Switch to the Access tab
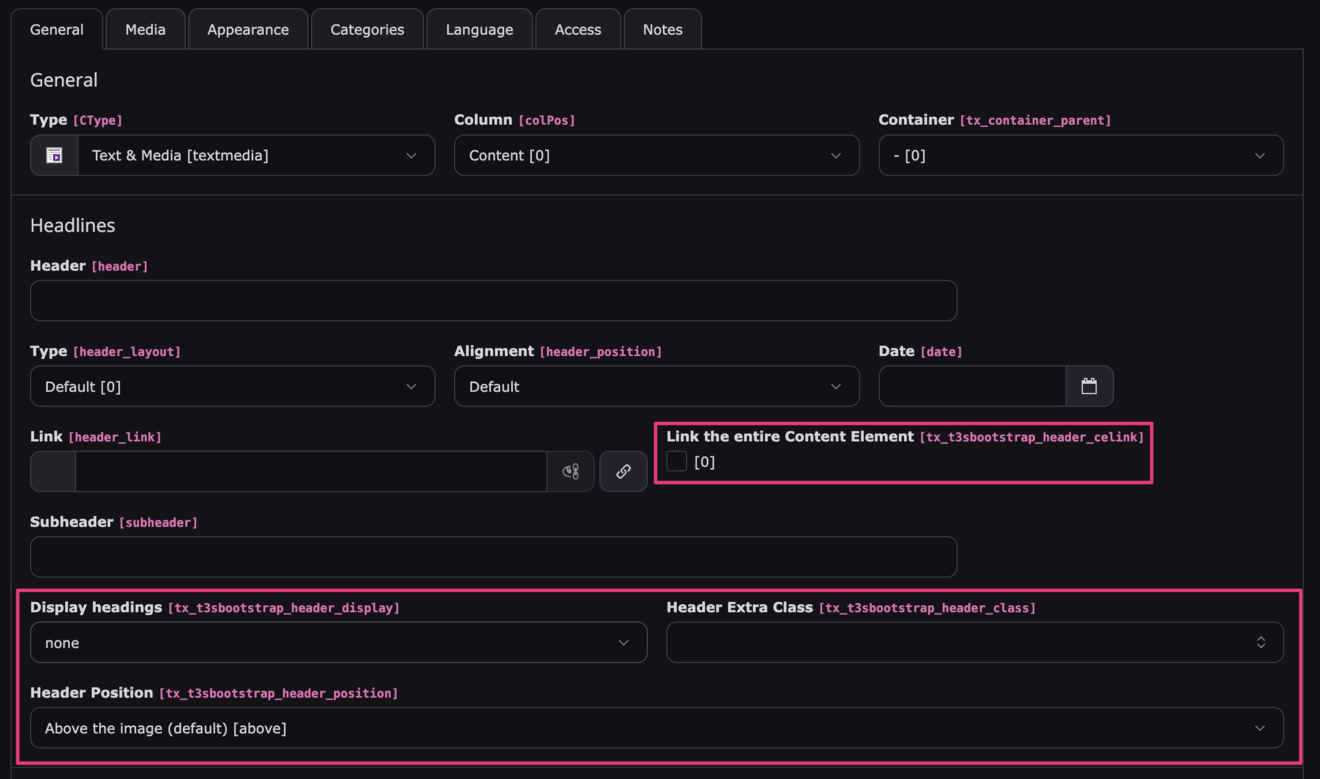 (x=578, y=30)
